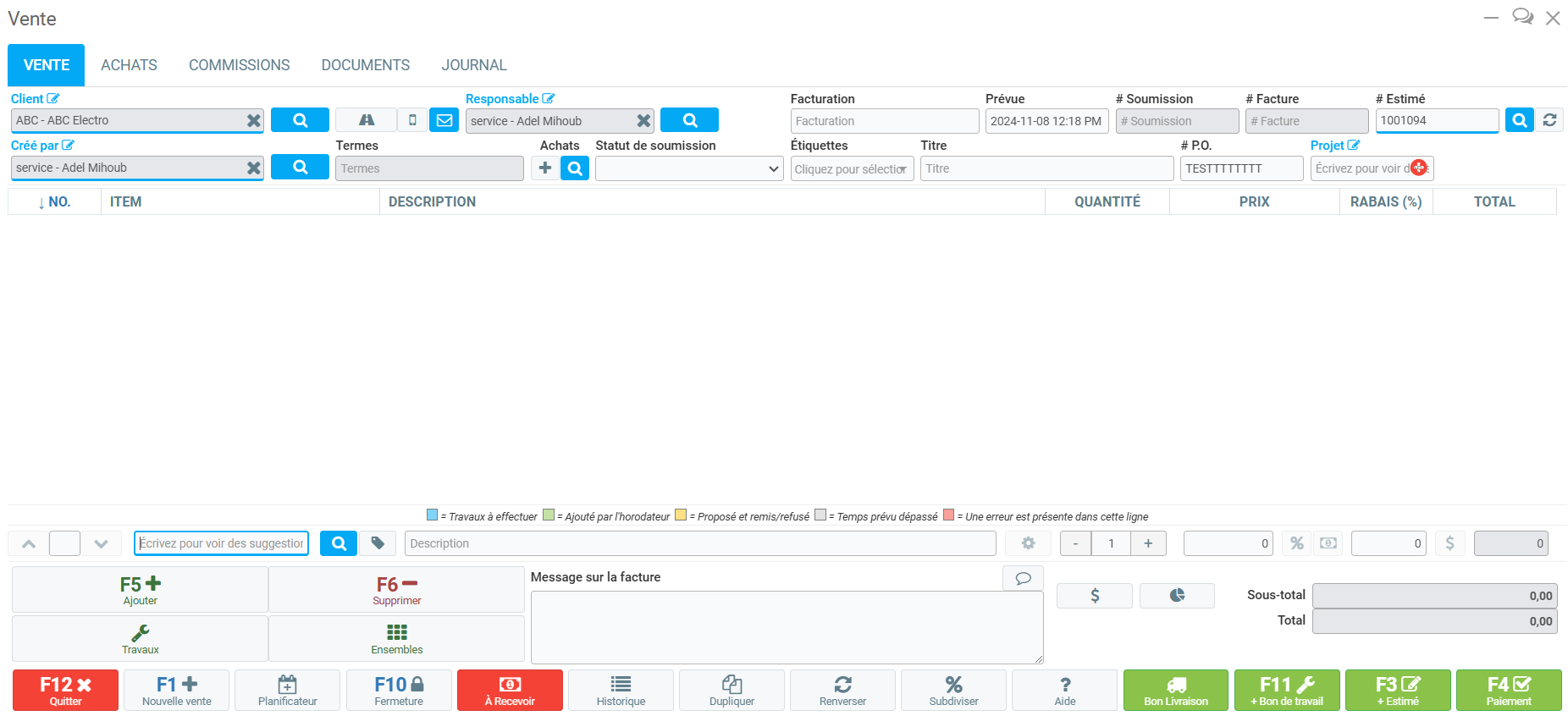Open the COMMISSIONS tab
Viewport: 1568px width, 716px height.
(x=239, y=65)
